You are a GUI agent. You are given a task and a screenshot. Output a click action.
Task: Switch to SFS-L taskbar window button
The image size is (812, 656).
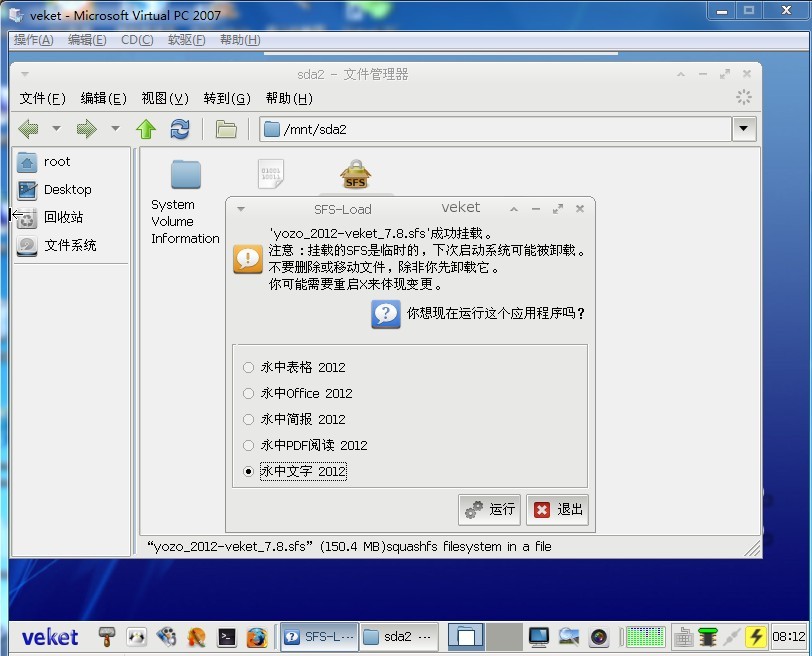(320, 637)
